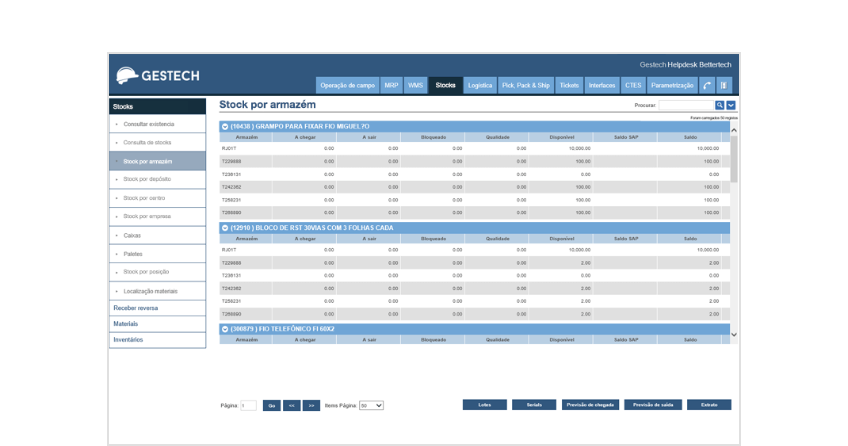The image size is (848, 446).
Task: Collapse the BLOCO DE RST 30VIAS group
Action: point(225,228)
